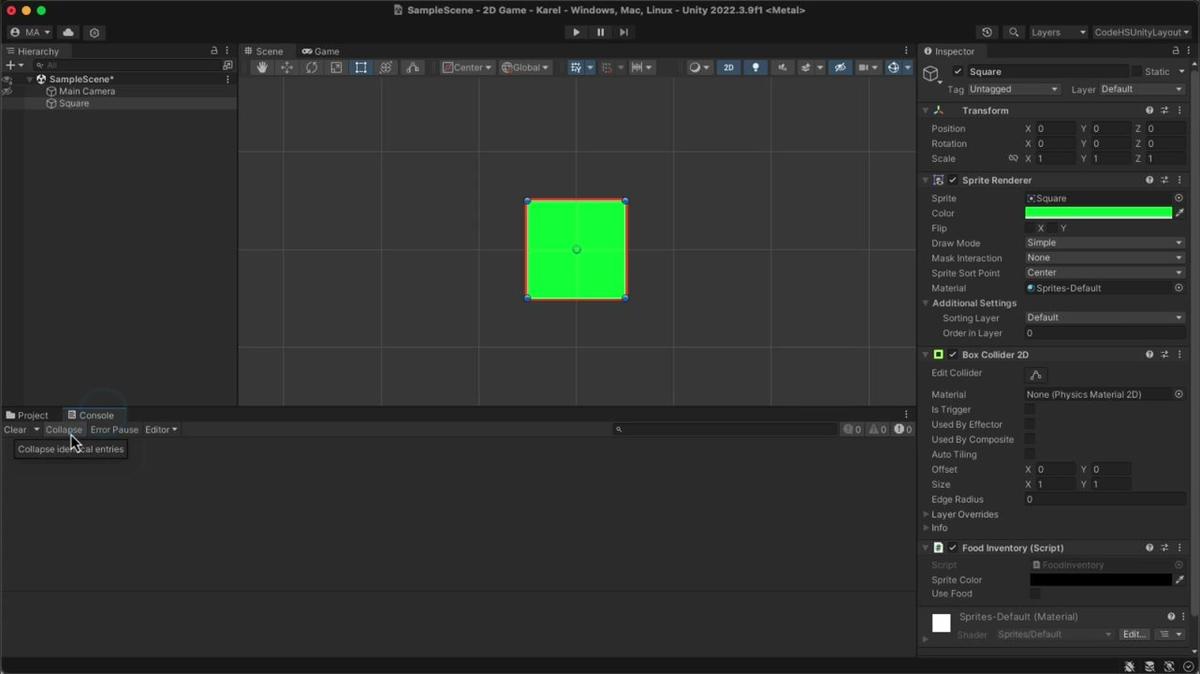Open Sprite object picker circle
Image resolution: width=1200 pixels, height=674 pixels.
point(1179,198)
